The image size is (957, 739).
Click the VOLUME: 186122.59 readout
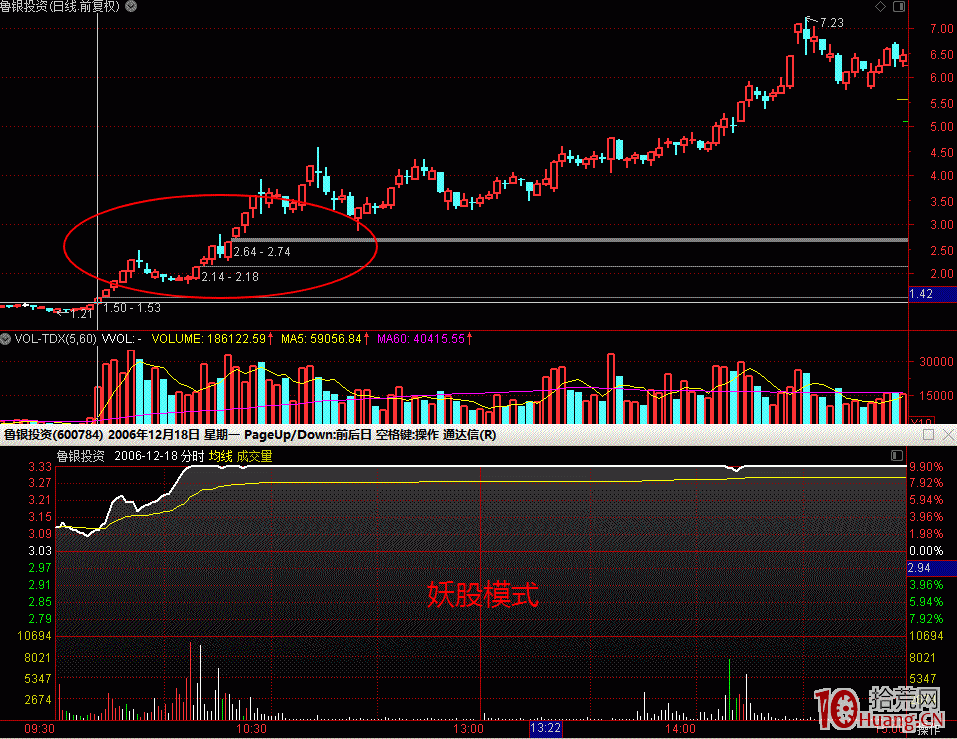(208, 339)
